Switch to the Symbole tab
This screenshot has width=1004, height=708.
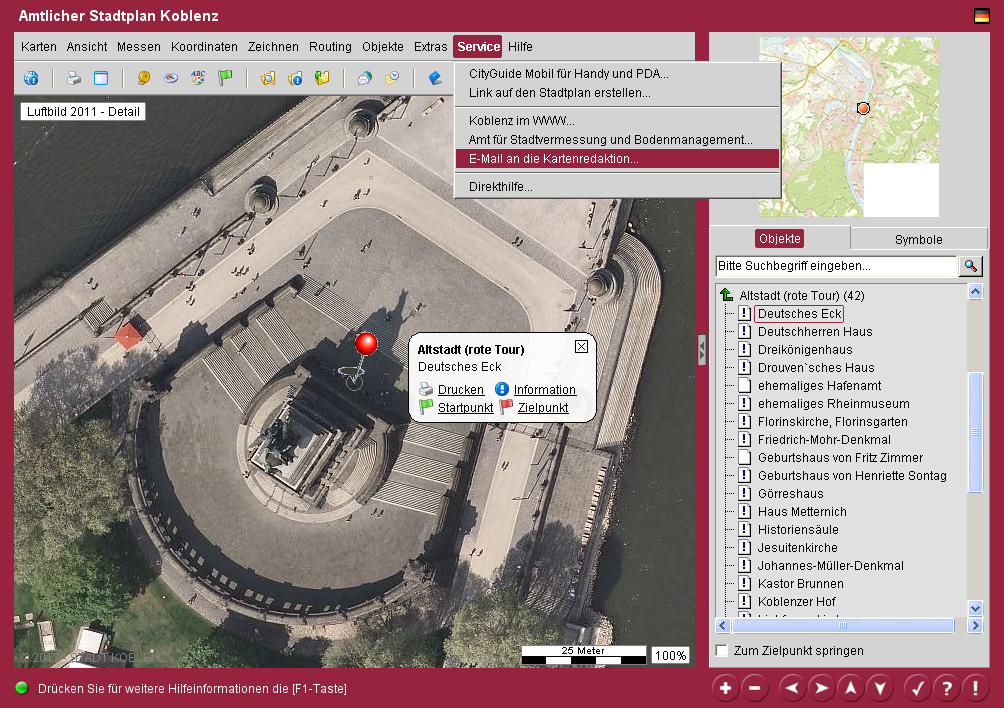coord(917,239)
